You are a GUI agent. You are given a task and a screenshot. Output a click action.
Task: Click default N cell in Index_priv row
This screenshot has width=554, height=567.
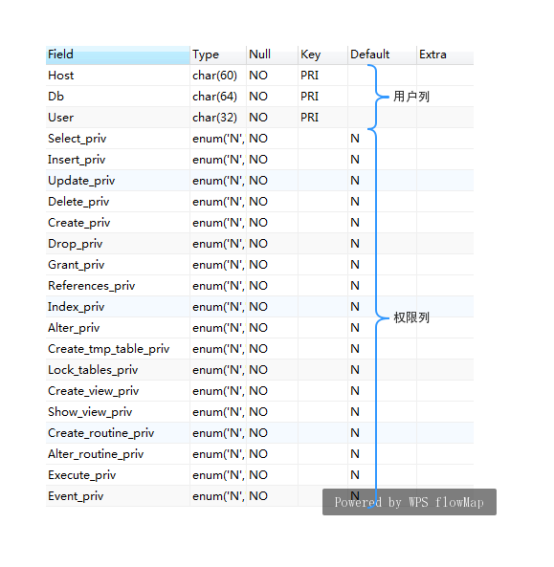point(382,307)
